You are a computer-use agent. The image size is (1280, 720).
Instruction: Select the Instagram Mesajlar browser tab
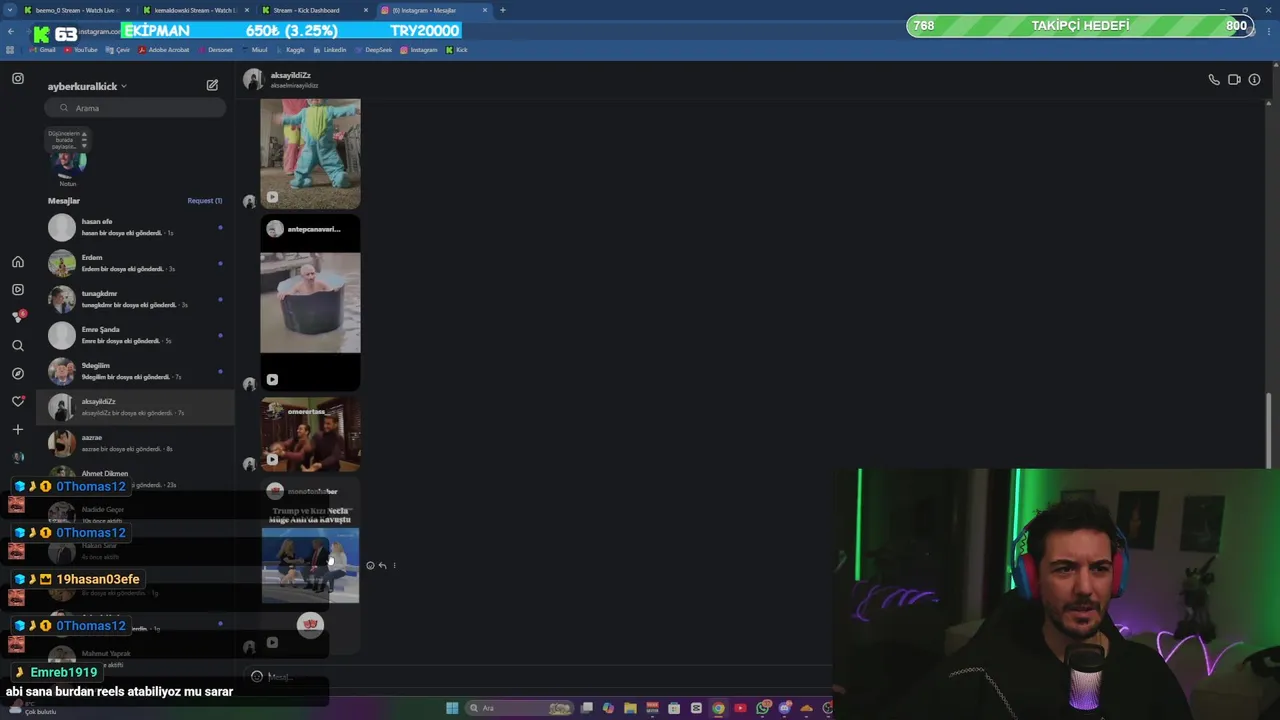pos(434,10)
